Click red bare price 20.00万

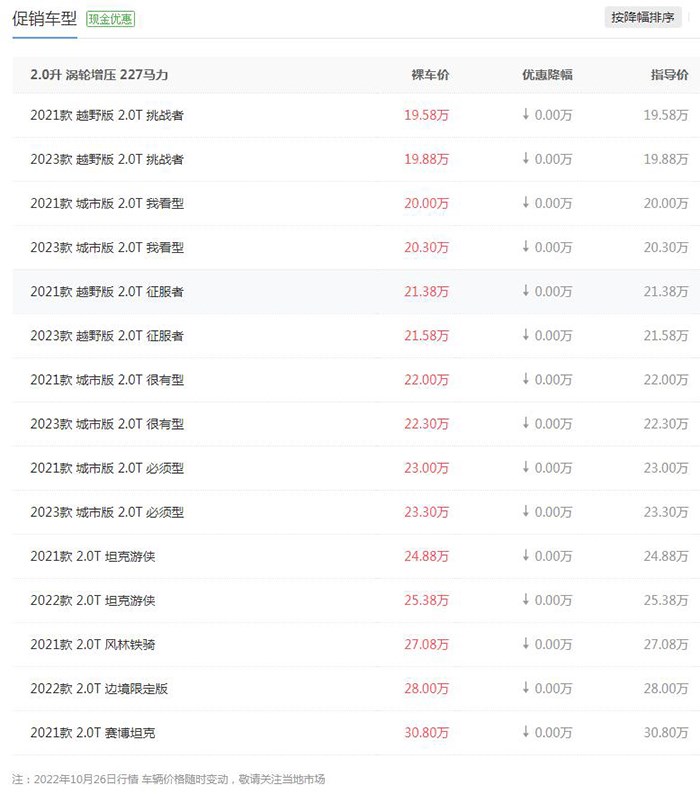(x=426, y=204)
